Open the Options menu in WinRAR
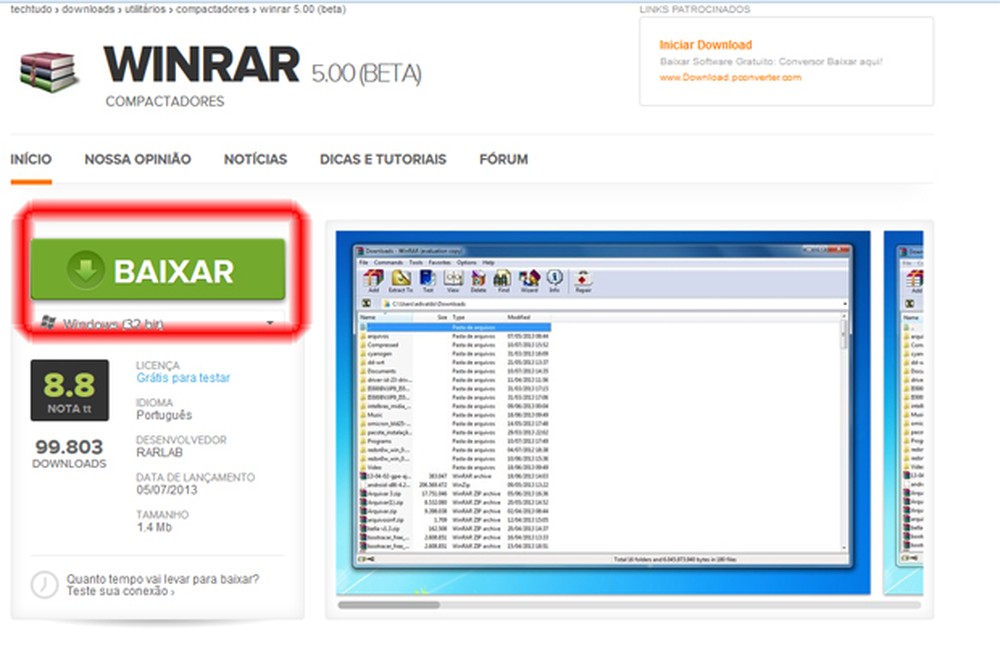This screenshot has width=1000, height=658. click(465, 262)
